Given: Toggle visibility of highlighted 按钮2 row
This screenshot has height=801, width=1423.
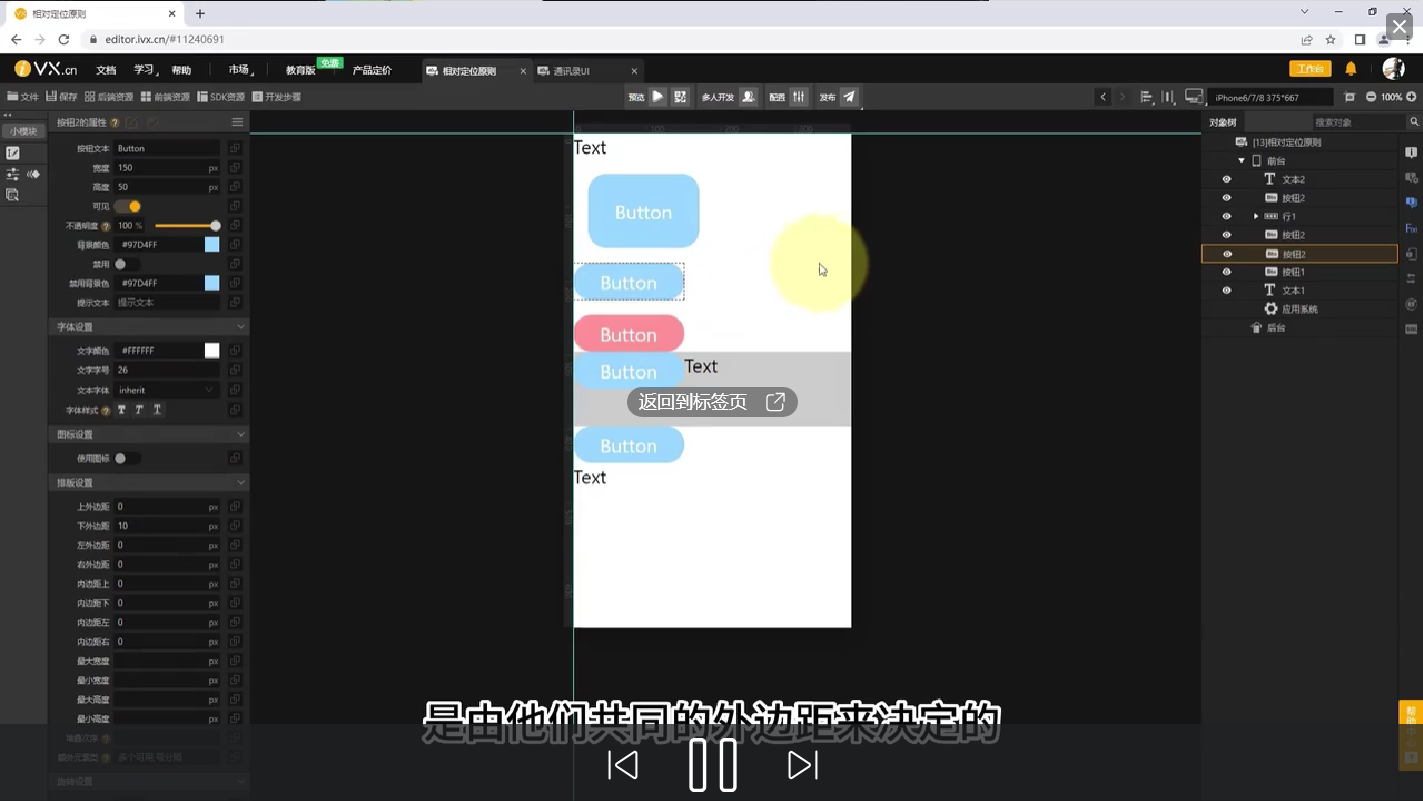Looking at the screenshot, I should 1227,254.
